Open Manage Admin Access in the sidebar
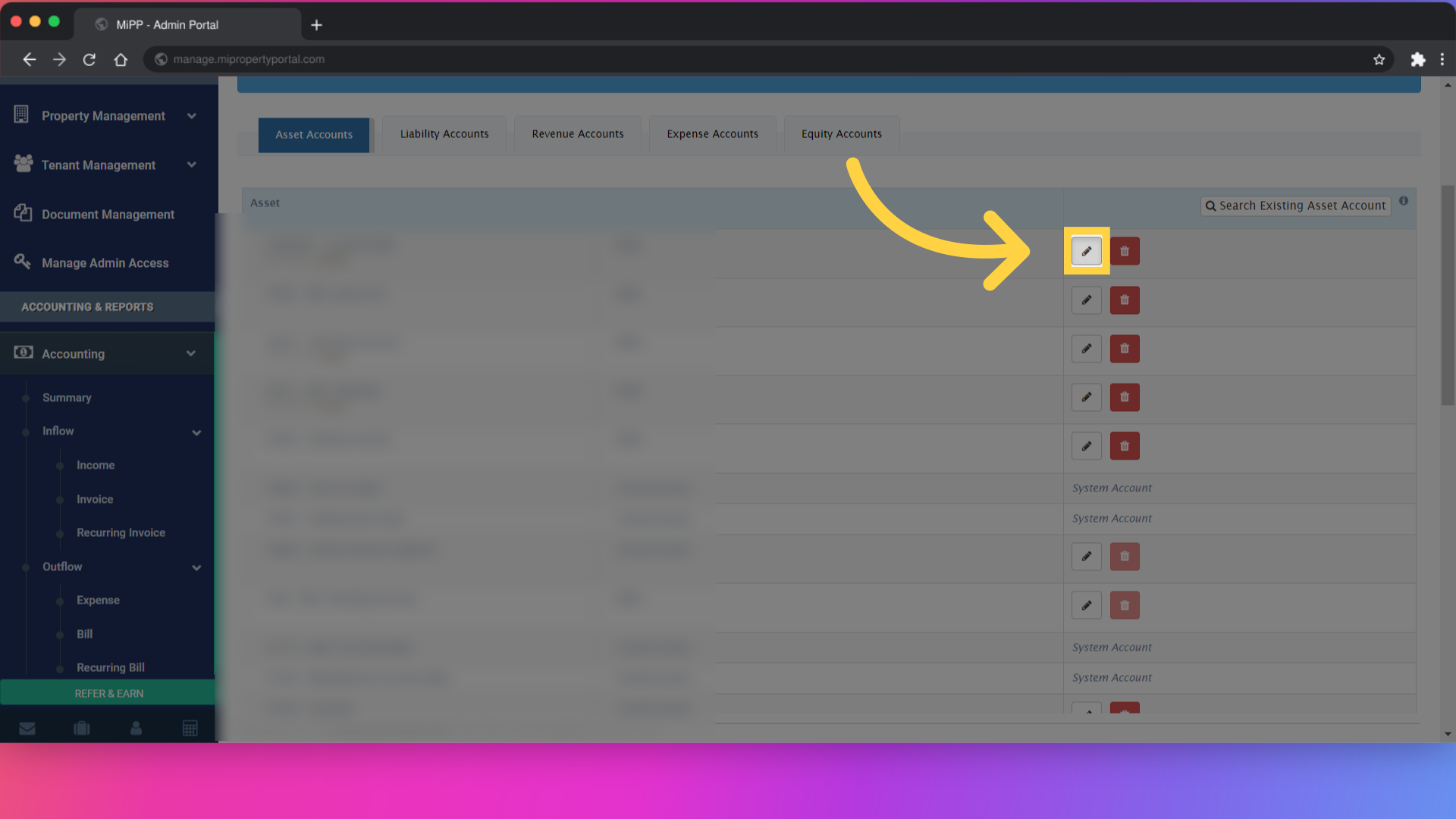This screenshot has height=819, width=1456. point(107,263)
